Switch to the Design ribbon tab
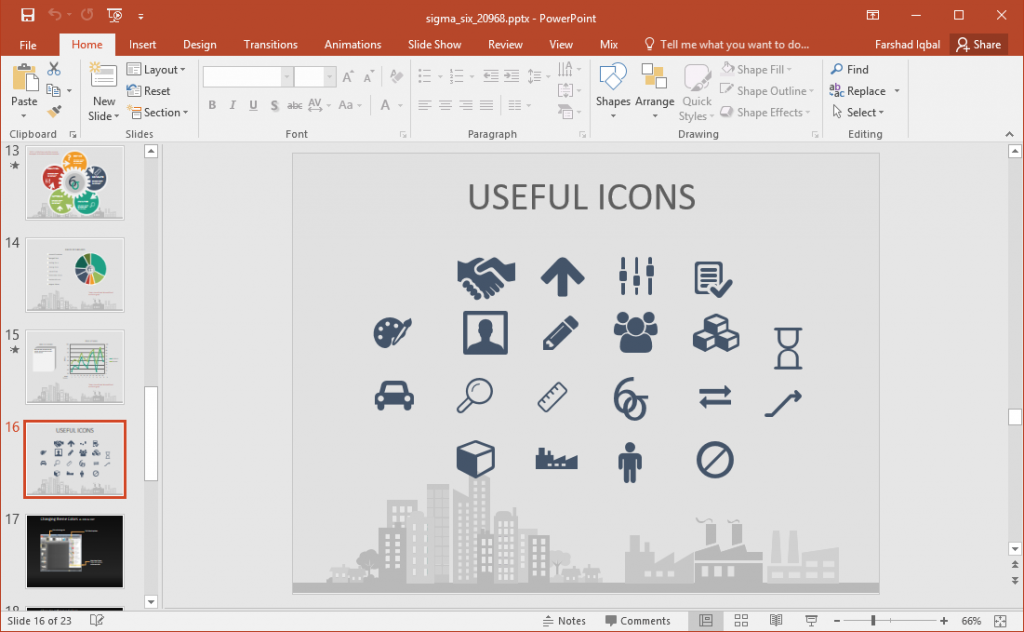This screenshot has width=1024, height=632. pyautogui.click(x=199, y=44)
